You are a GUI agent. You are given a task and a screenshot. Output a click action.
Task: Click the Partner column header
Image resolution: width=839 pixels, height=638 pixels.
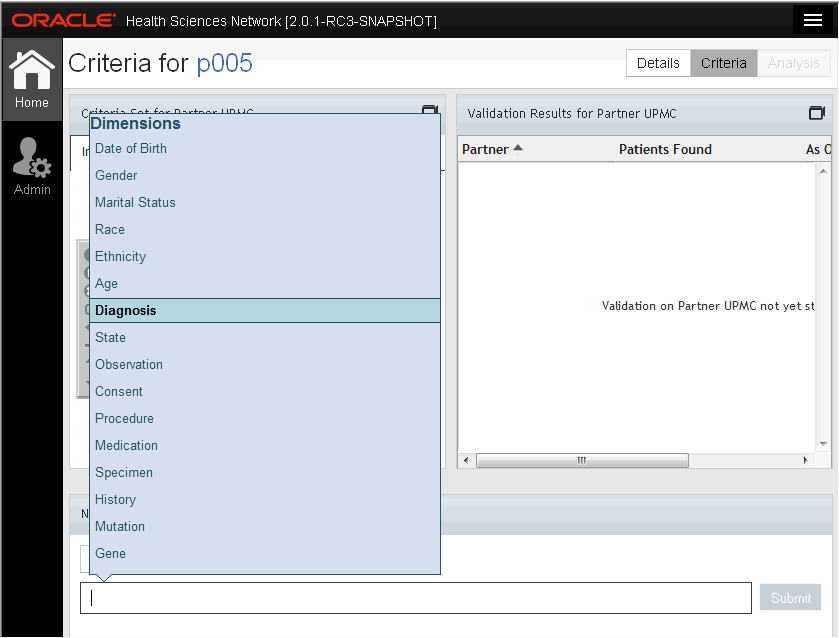click(485, 149)
